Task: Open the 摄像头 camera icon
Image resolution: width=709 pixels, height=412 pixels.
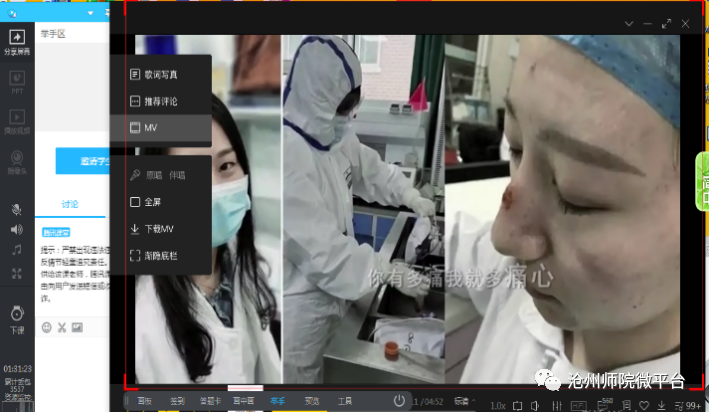Action: (16, 160)
